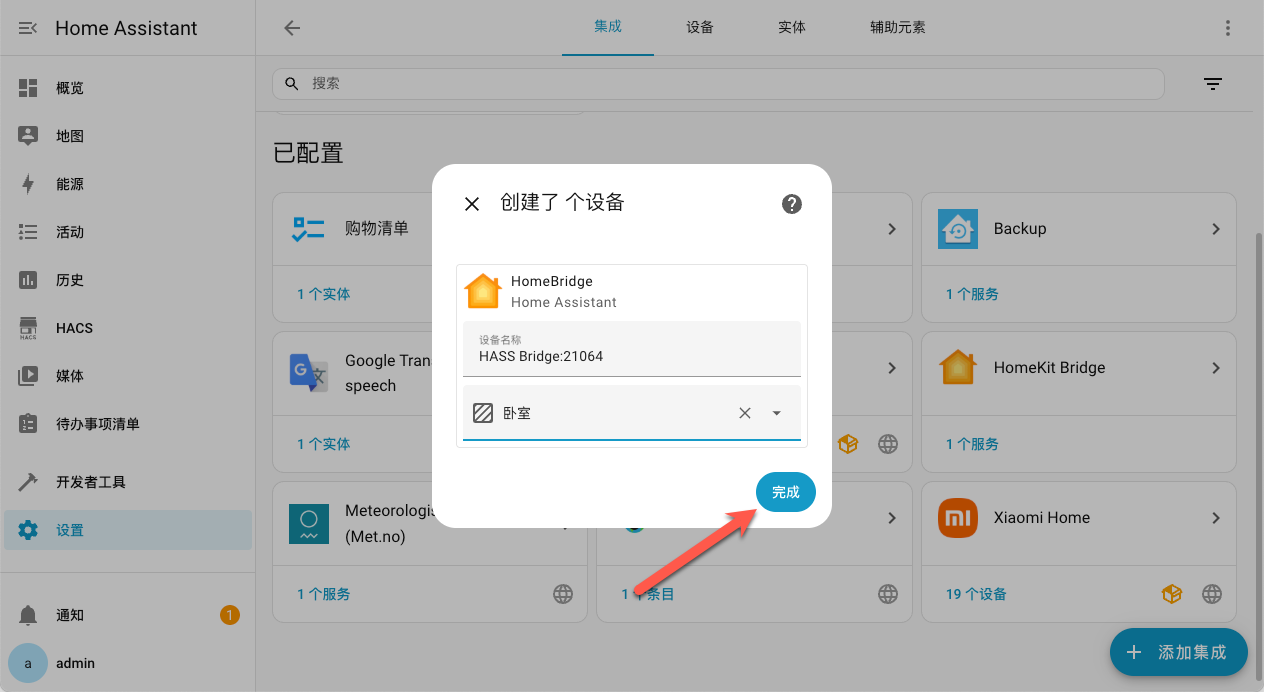Click the globe icon on Meteorologisk card
The width and height of the screenshot is (1264, 692).
pyautogui.click(x=563, y=593)
